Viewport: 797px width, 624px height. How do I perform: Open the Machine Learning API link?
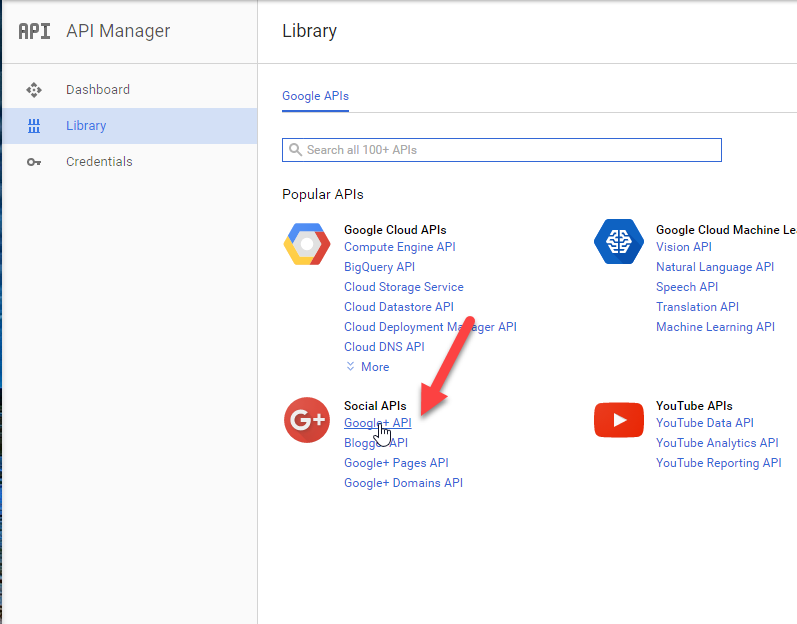(x=715, y=327)
